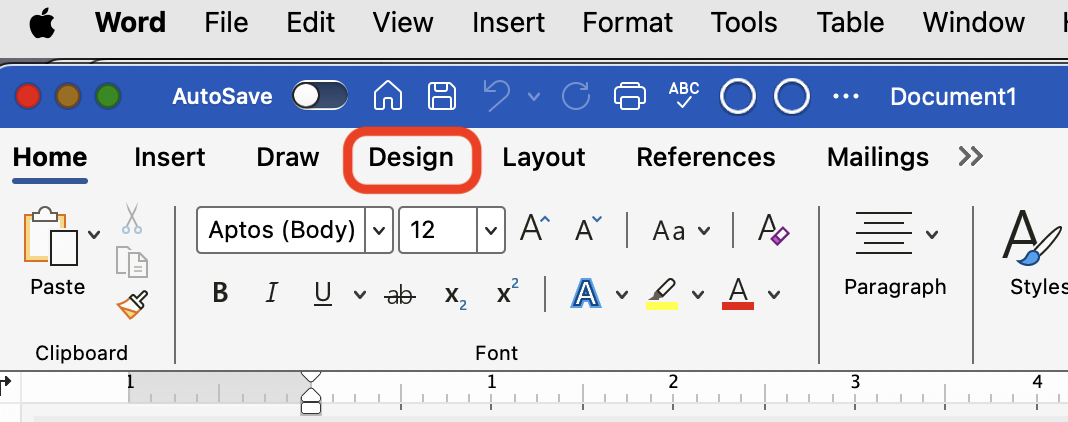Click the Redo icon

(x=576, y=96)
